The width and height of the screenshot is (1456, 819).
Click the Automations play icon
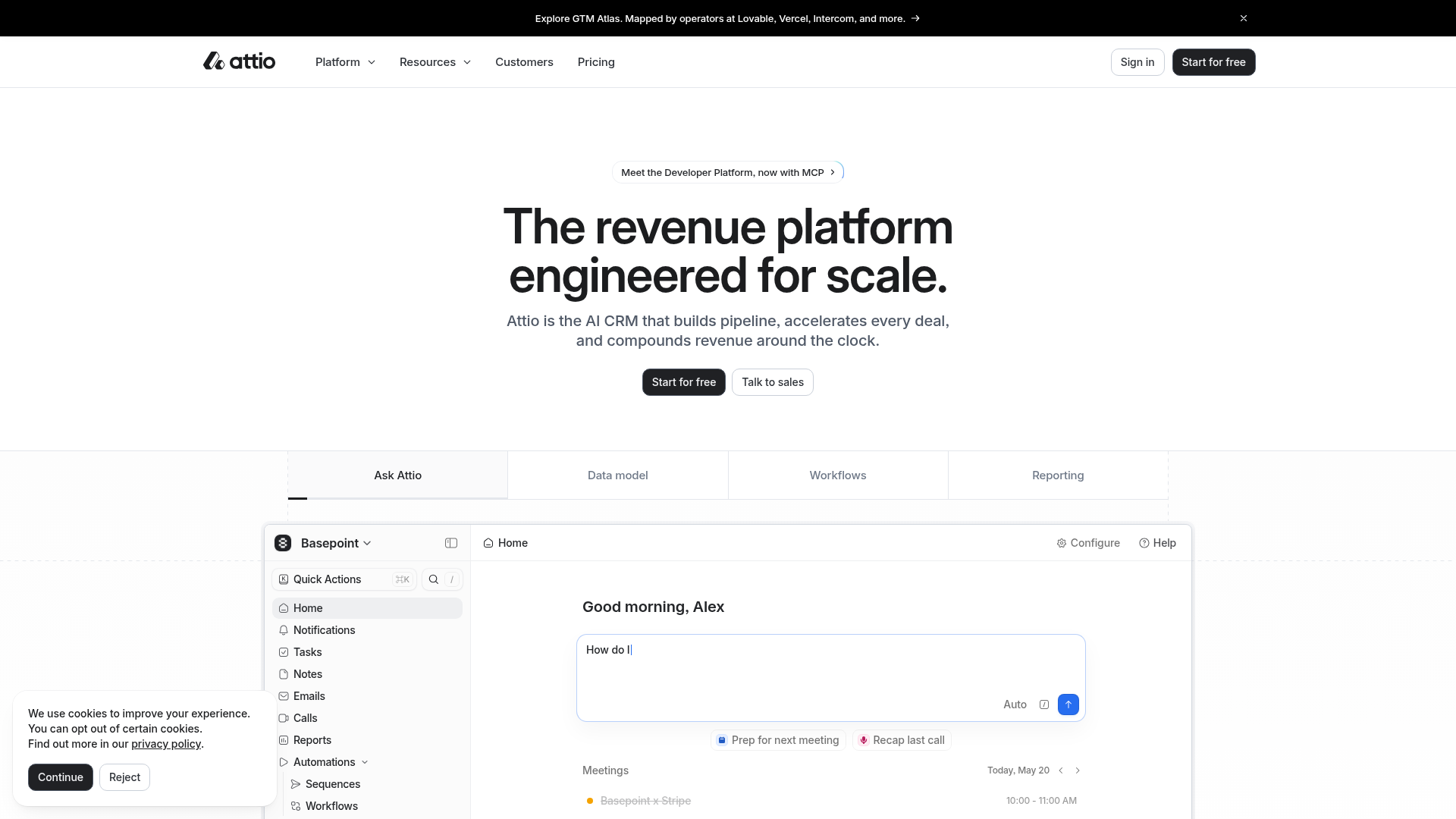(x=284, y=762)
